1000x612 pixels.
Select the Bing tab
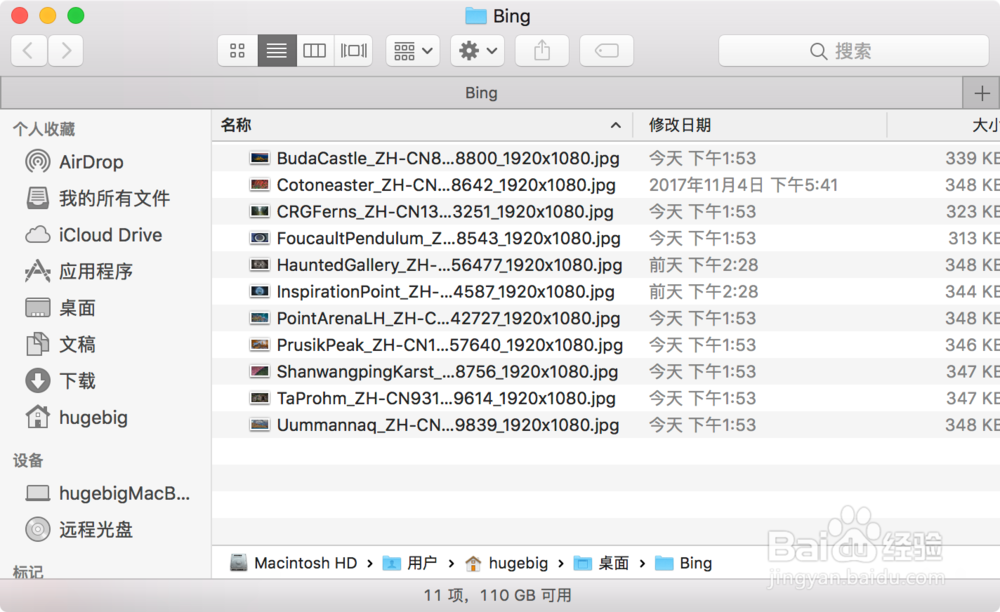point(481,93)
